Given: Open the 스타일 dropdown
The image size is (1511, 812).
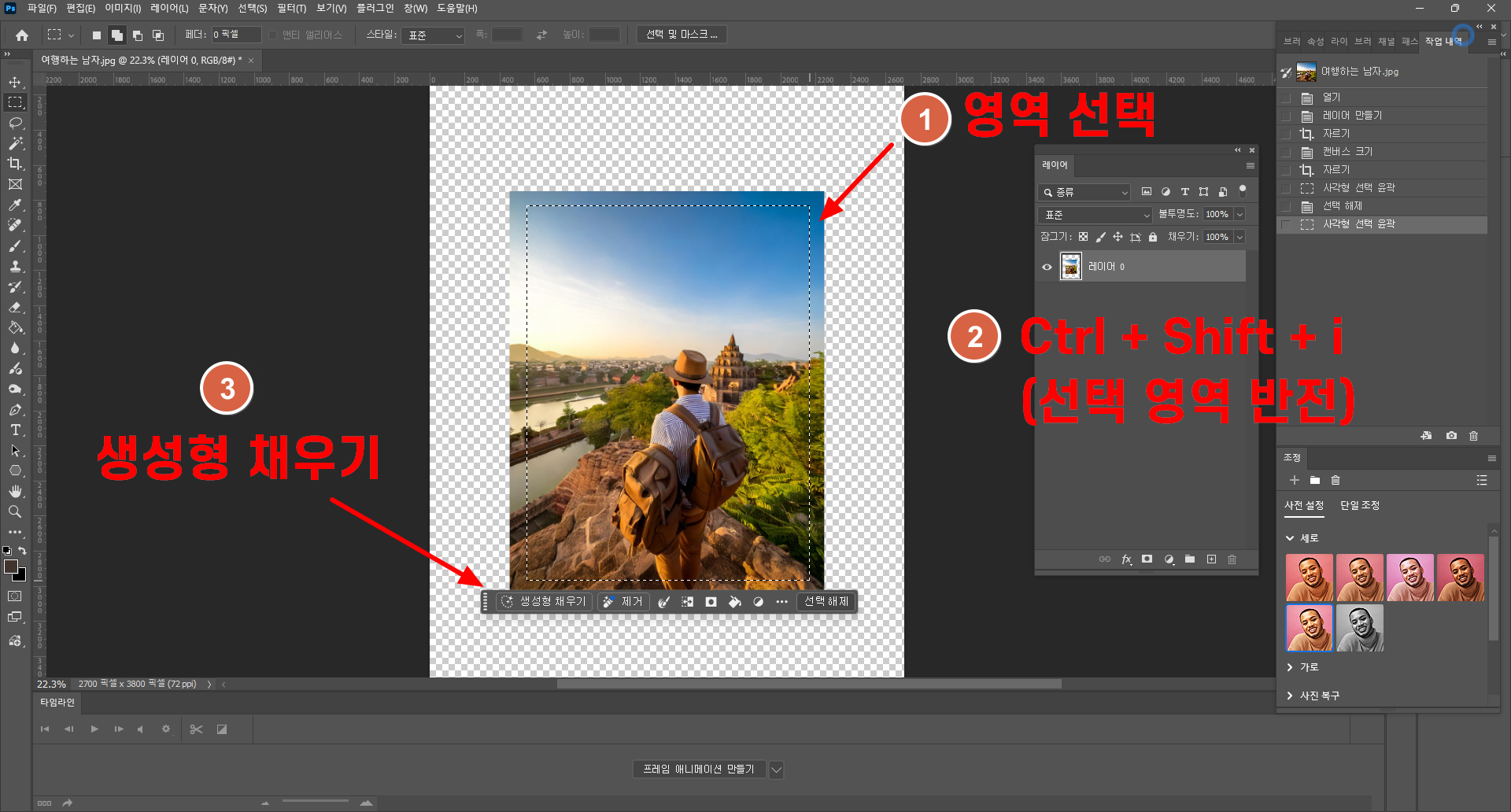Looking at the screenshot, I should click(x=434, y=35).
